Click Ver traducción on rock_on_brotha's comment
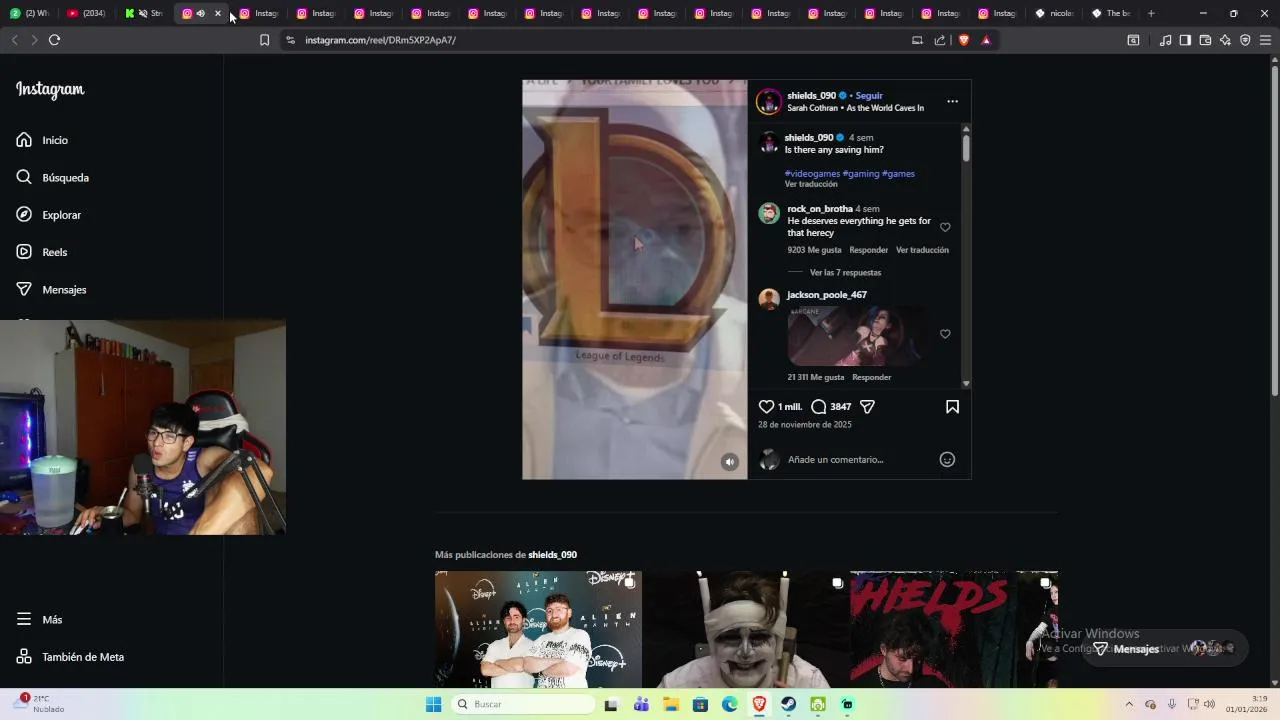 click(922, 250)
